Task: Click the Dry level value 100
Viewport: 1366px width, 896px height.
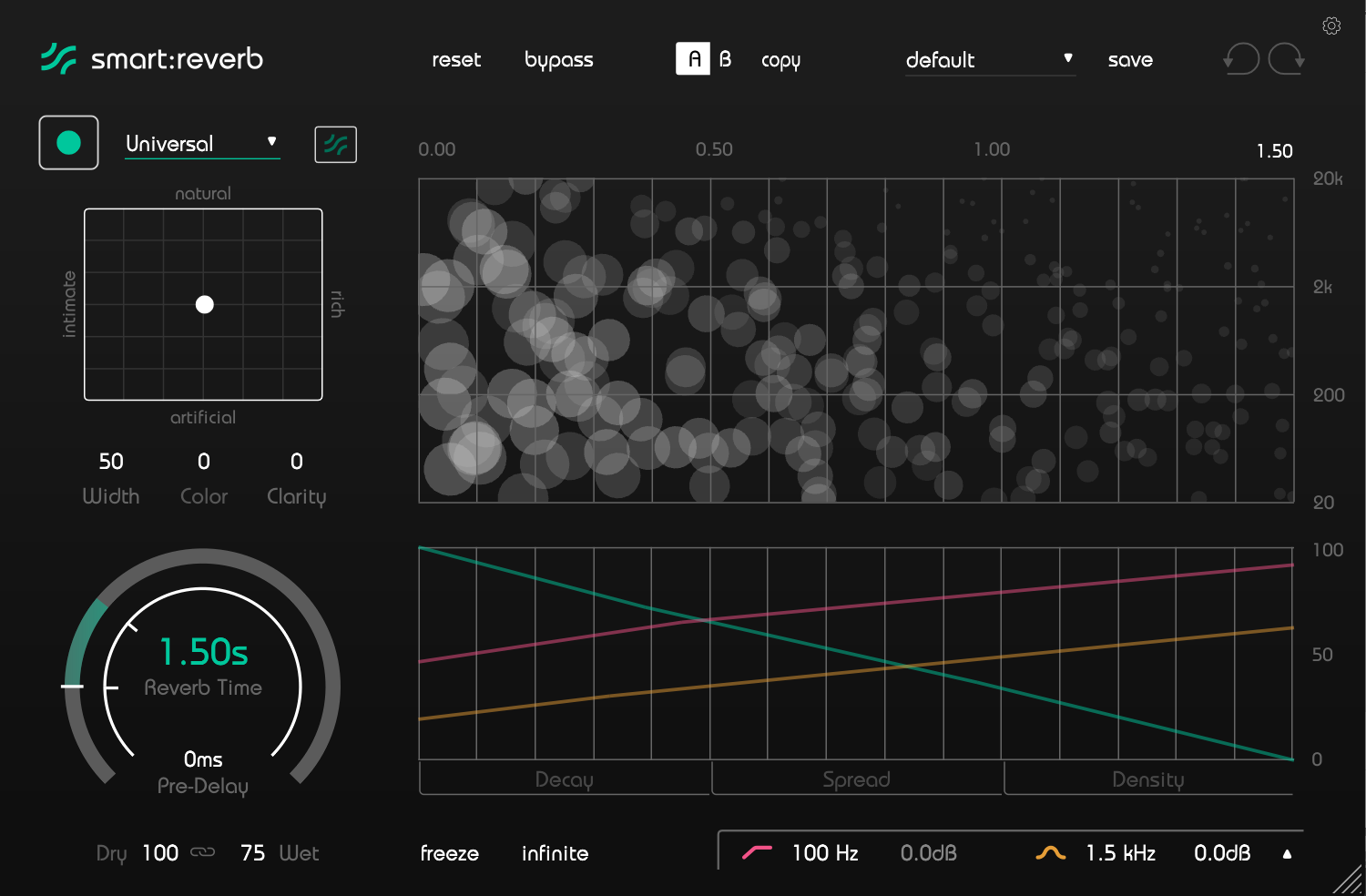Action: (160, 853)
